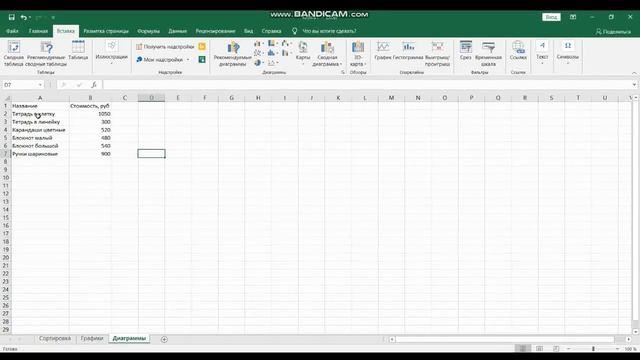Click the Redo arrow icon
This screenshot has width=640, height=360.
[38, 17]
